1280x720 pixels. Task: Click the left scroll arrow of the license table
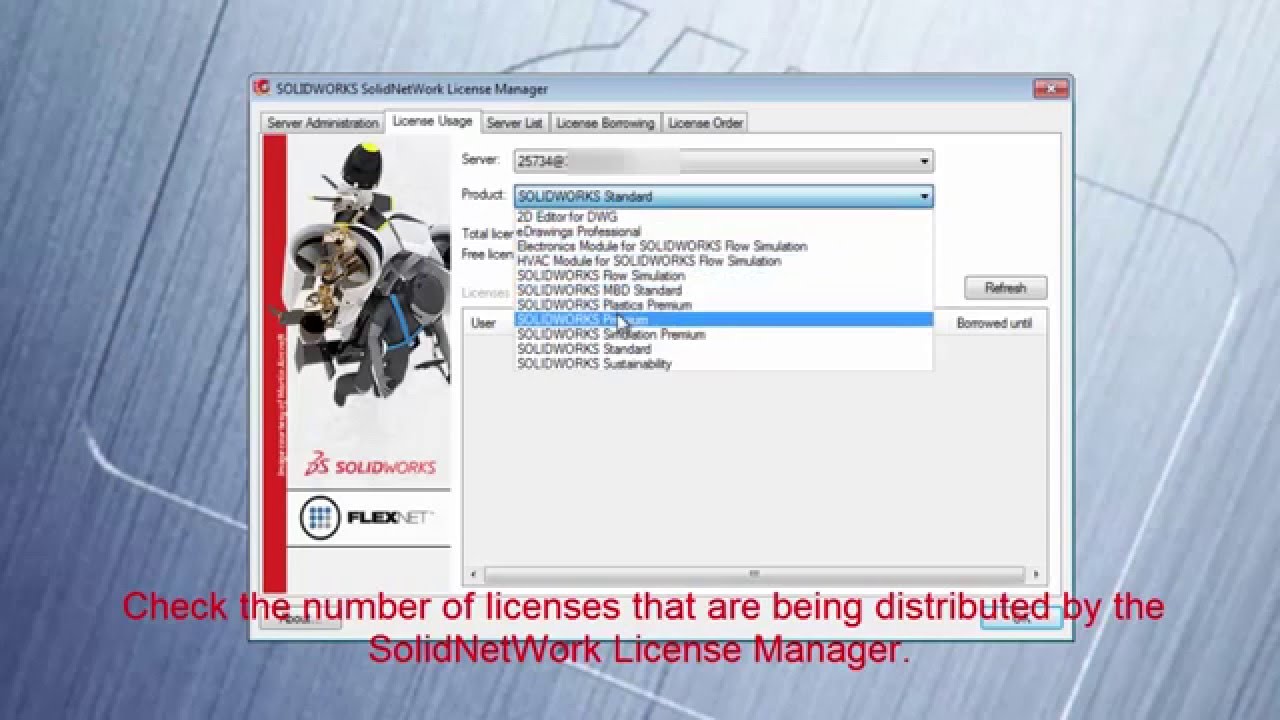(x=473, y=575)
